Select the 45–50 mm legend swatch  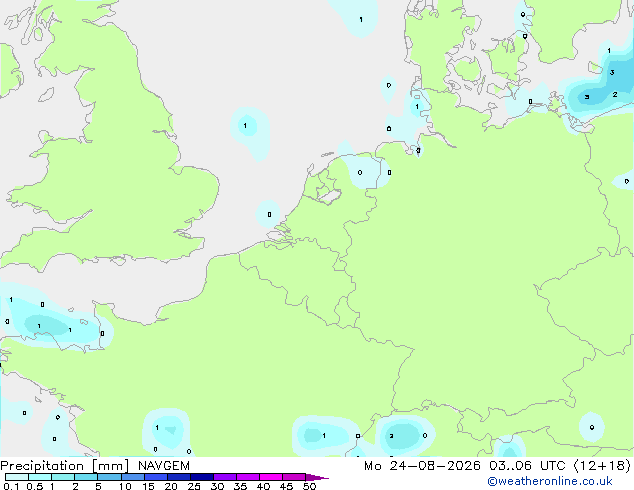[x=294, y=477]
